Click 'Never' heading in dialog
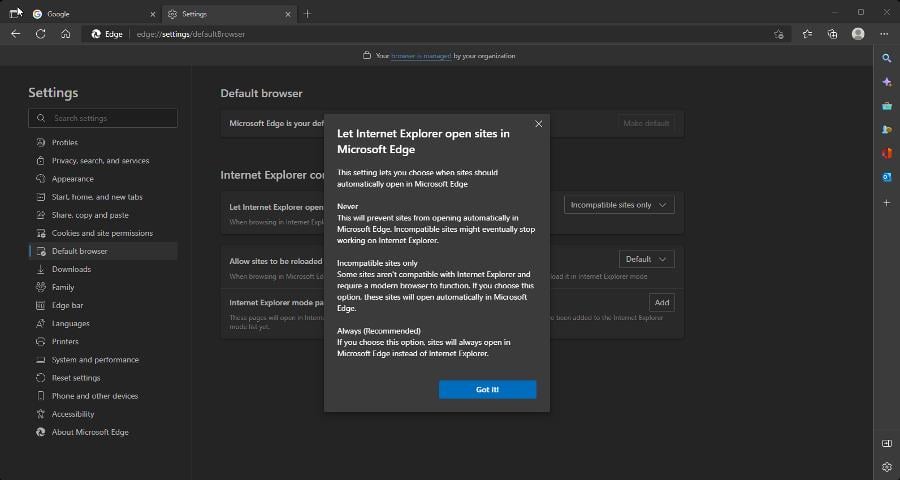Image resolution: width=900 pixels, height=480 pixels. tap(347, 206)
